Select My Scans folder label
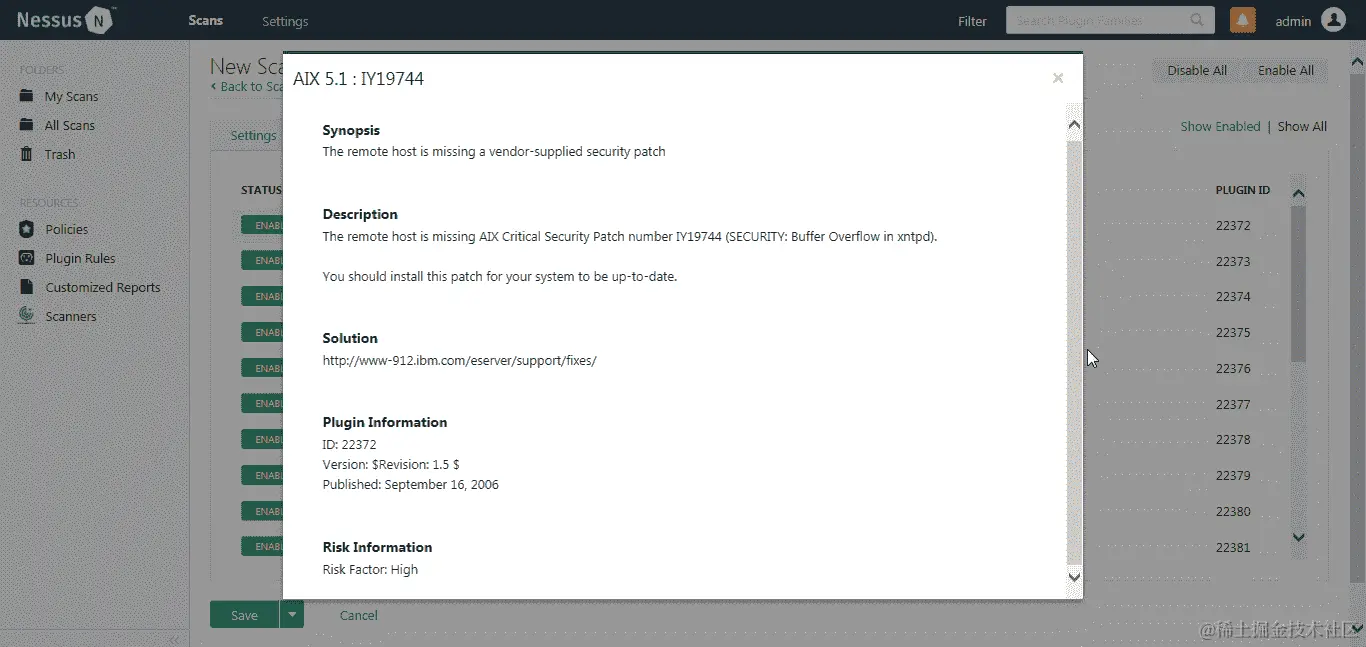 (71, 97)
